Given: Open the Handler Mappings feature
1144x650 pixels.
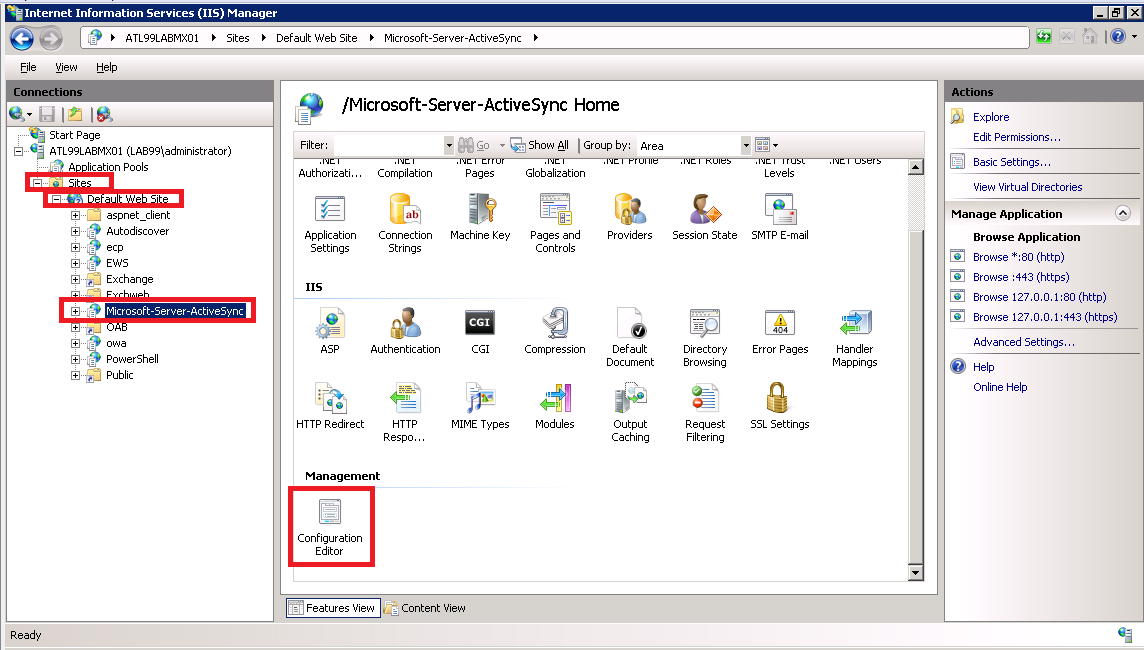Looking at the screenshot, I should click(855, 338).
